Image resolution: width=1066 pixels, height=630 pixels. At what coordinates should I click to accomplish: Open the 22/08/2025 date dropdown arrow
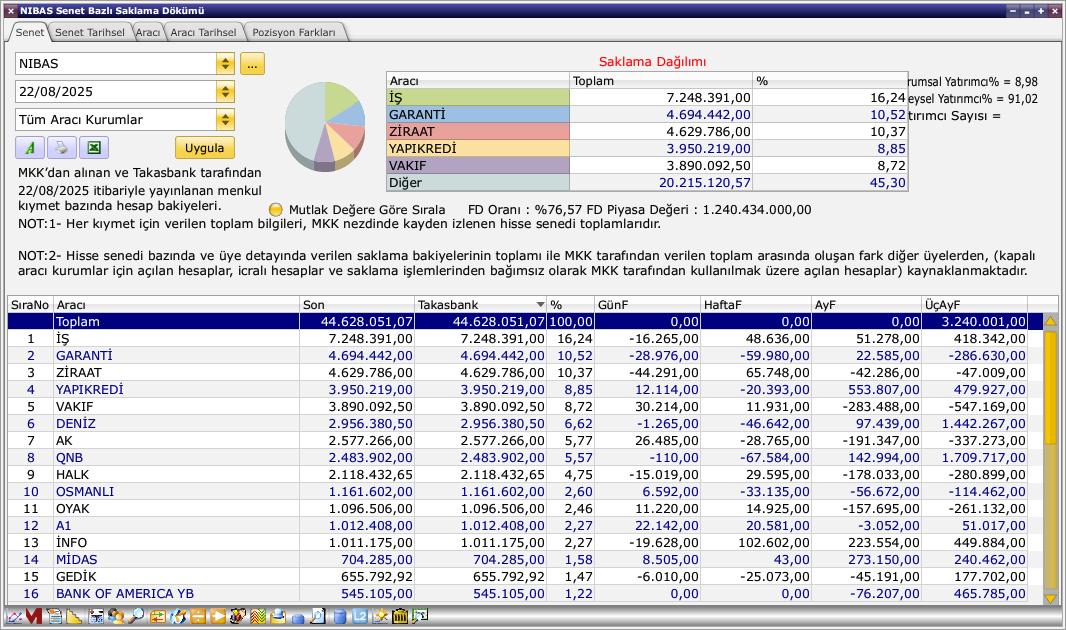point(225,92)
